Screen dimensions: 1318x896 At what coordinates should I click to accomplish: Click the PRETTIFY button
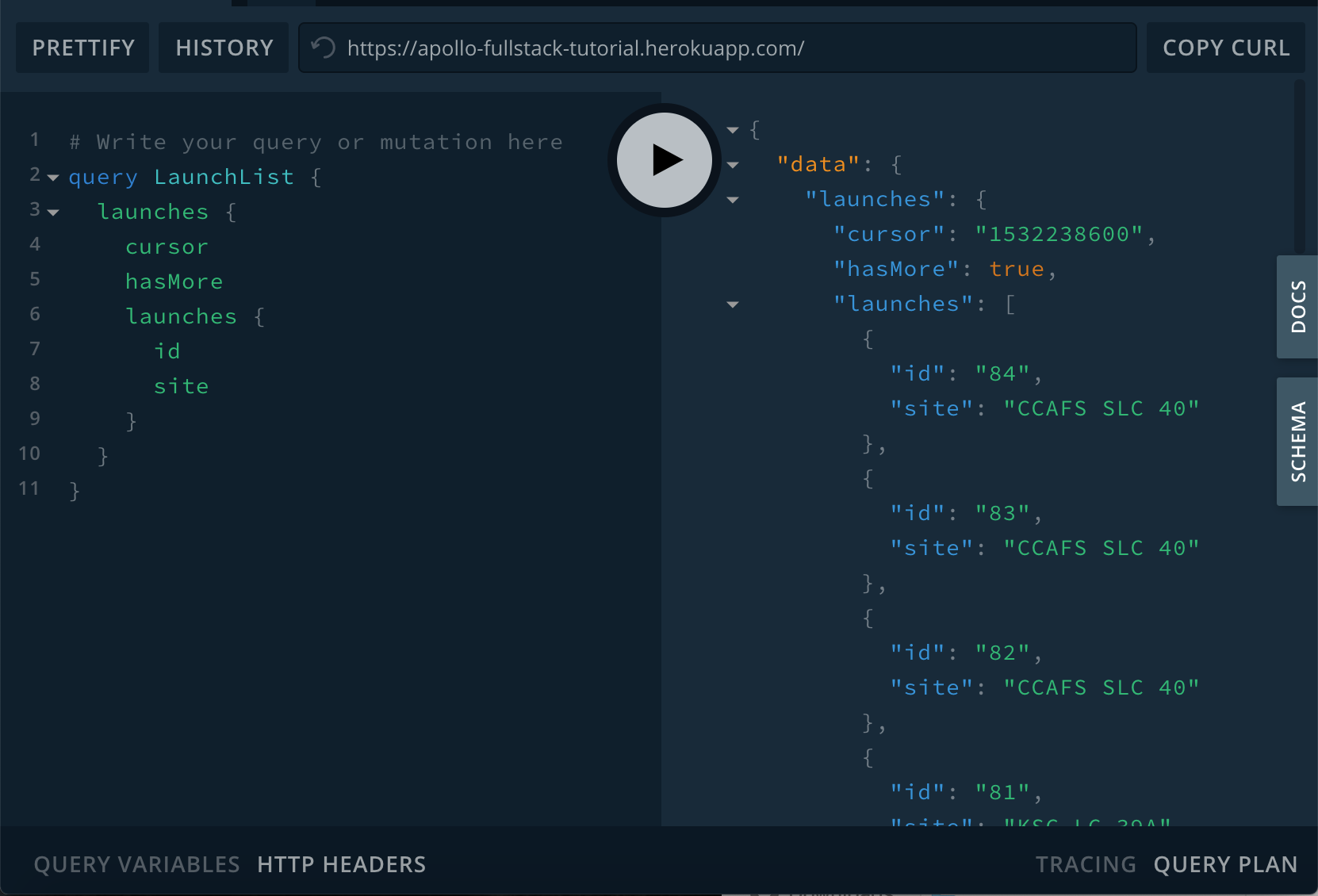coord(82,48)
